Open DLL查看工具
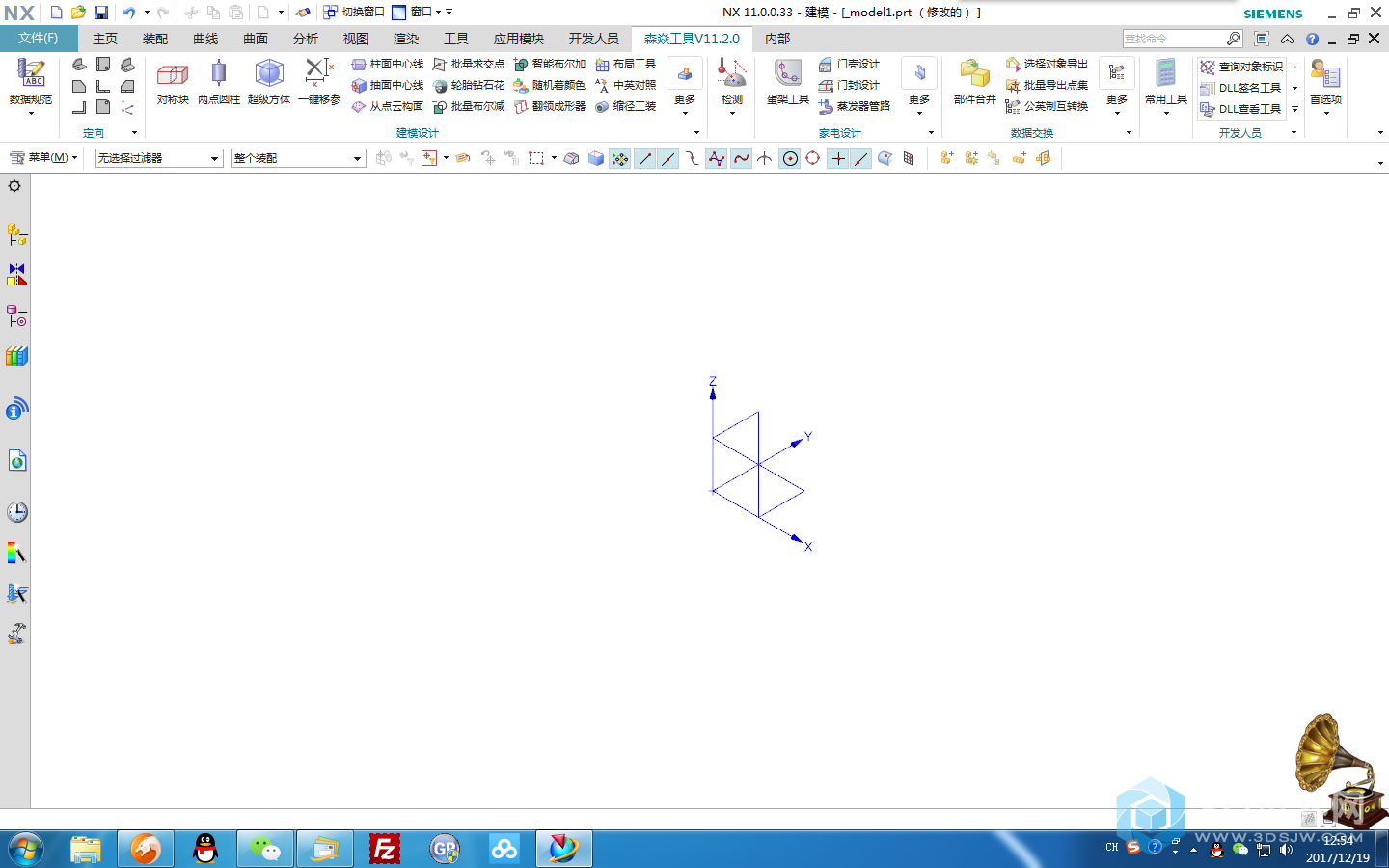This screenshot has width=1389, height=868. (x=1240, y=109)
